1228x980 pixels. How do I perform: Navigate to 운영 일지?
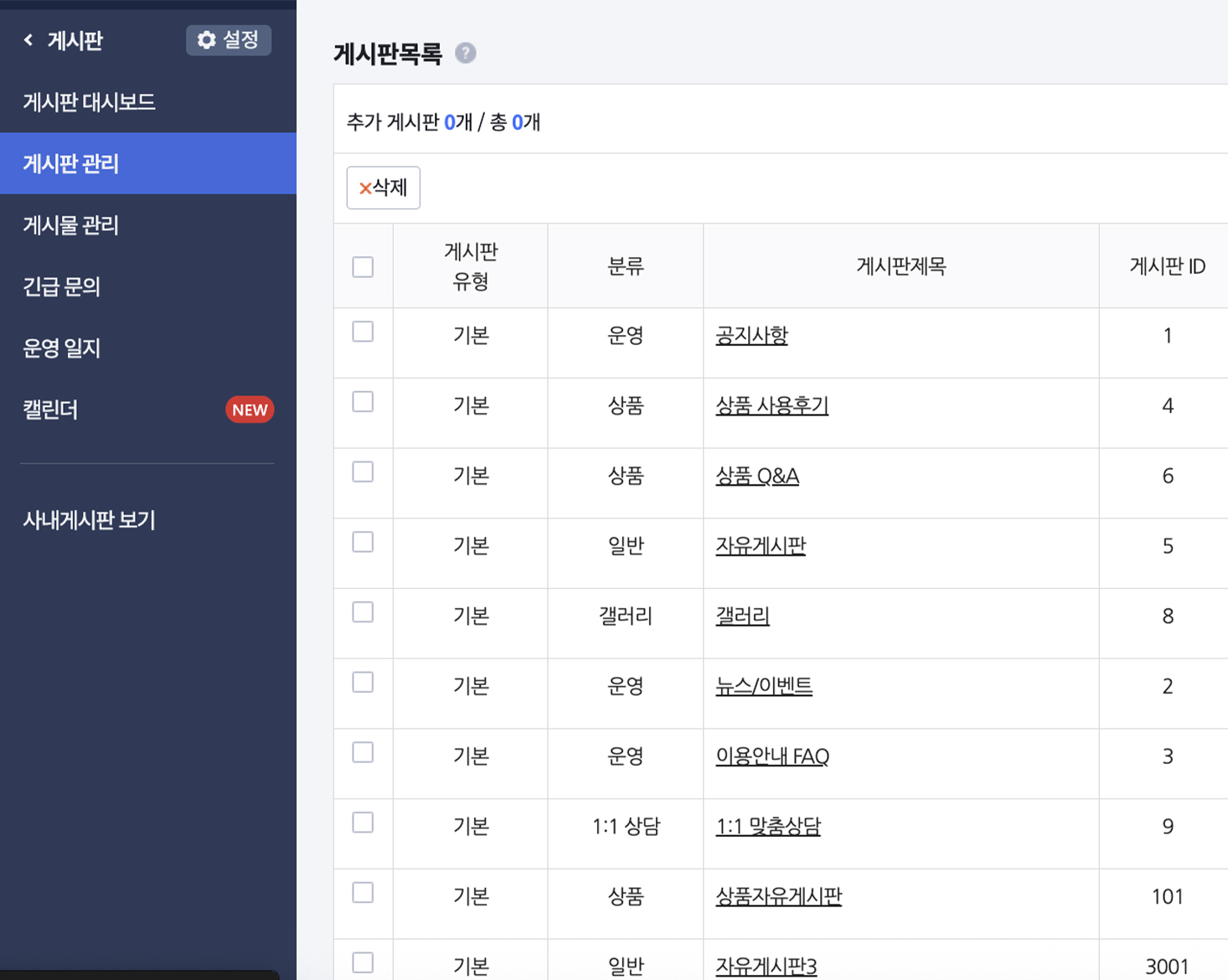[x=62, y=348]
